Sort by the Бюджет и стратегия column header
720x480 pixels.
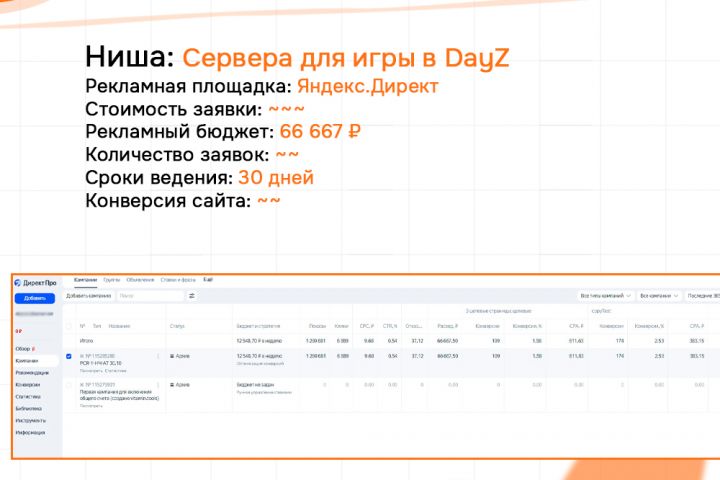point(258,326)
